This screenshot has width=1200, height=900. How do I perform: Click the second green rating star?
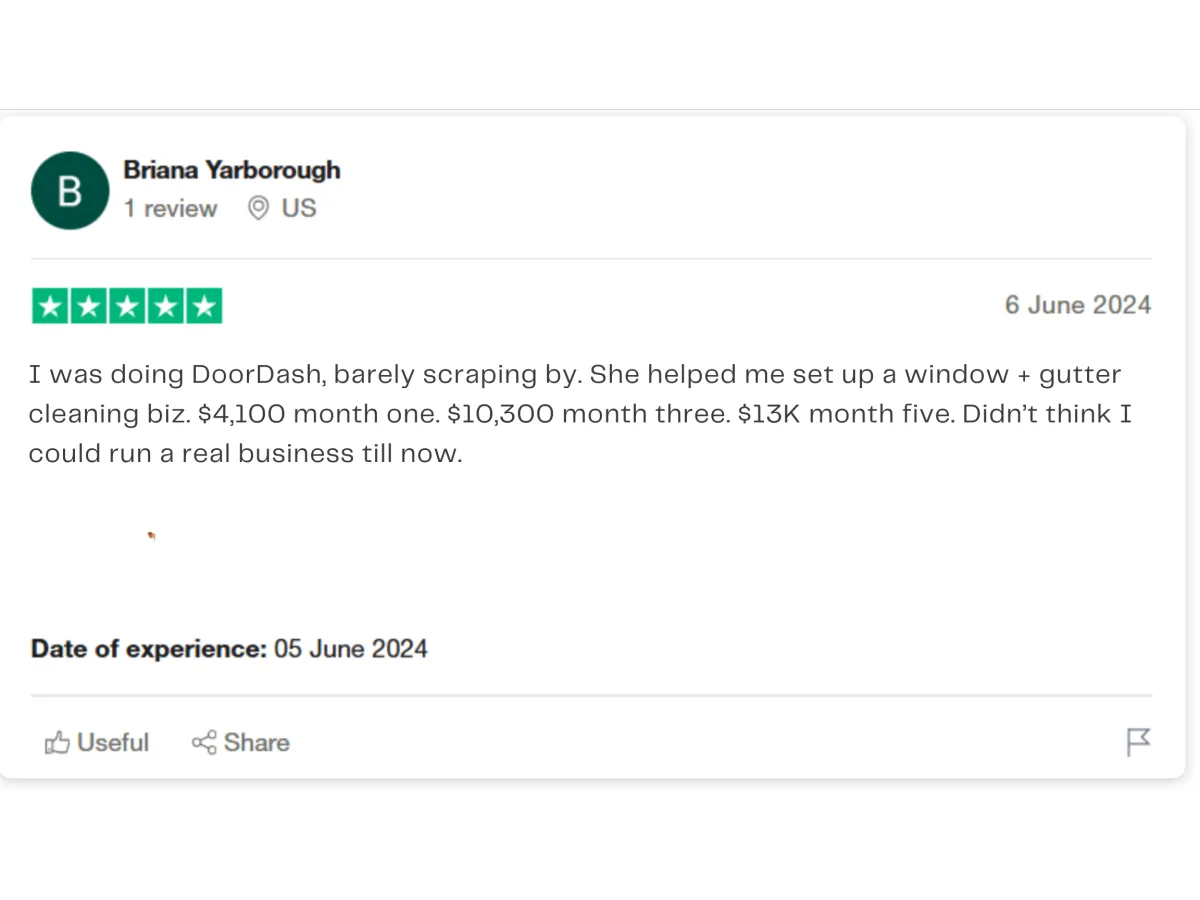click(x=89, y=306)
